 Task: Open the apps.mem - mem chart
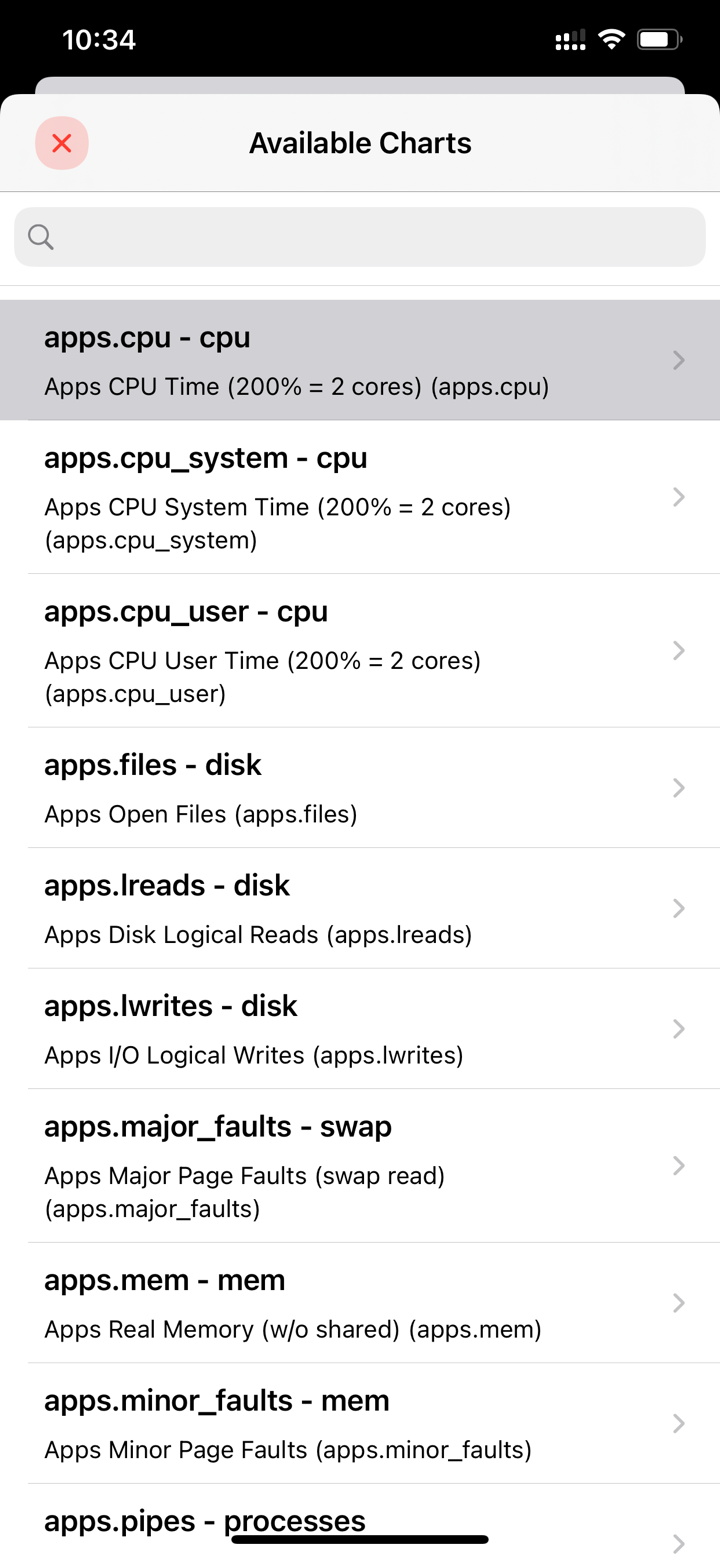tap(300, 1302)
